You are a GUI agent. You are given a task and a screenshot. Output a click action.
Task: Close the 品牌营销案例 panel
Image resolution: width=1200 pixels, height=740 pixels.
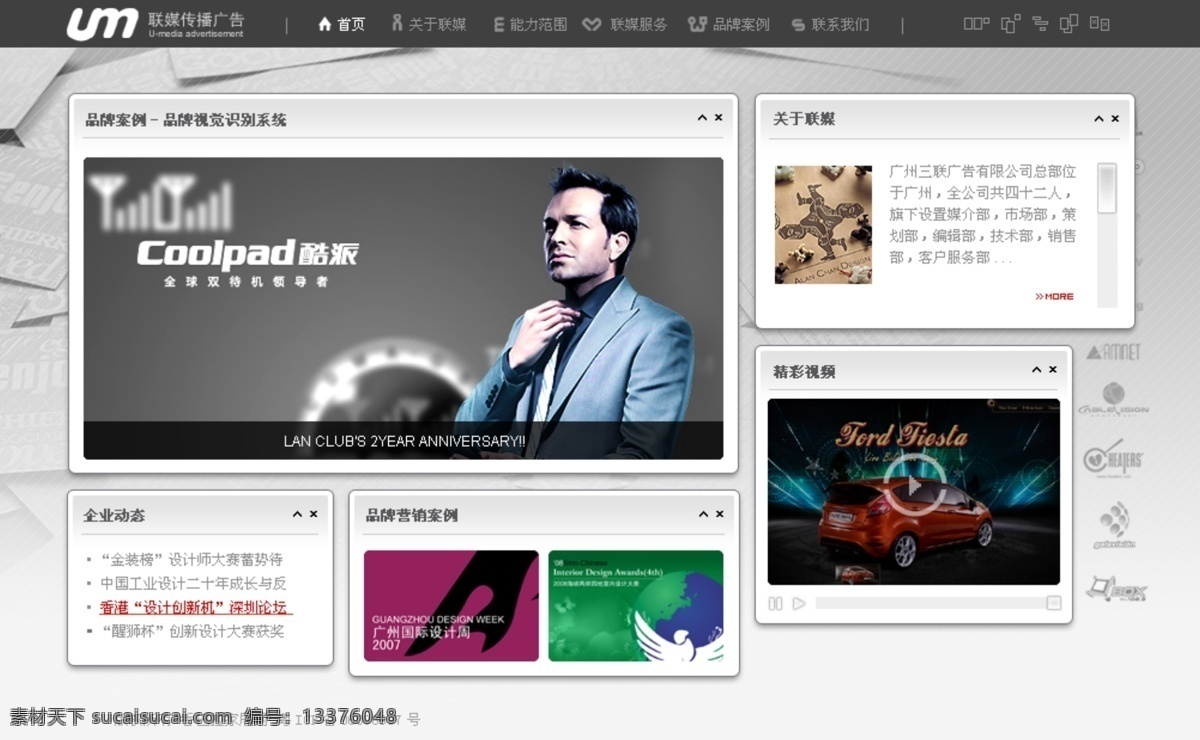[x=719, y=514]
